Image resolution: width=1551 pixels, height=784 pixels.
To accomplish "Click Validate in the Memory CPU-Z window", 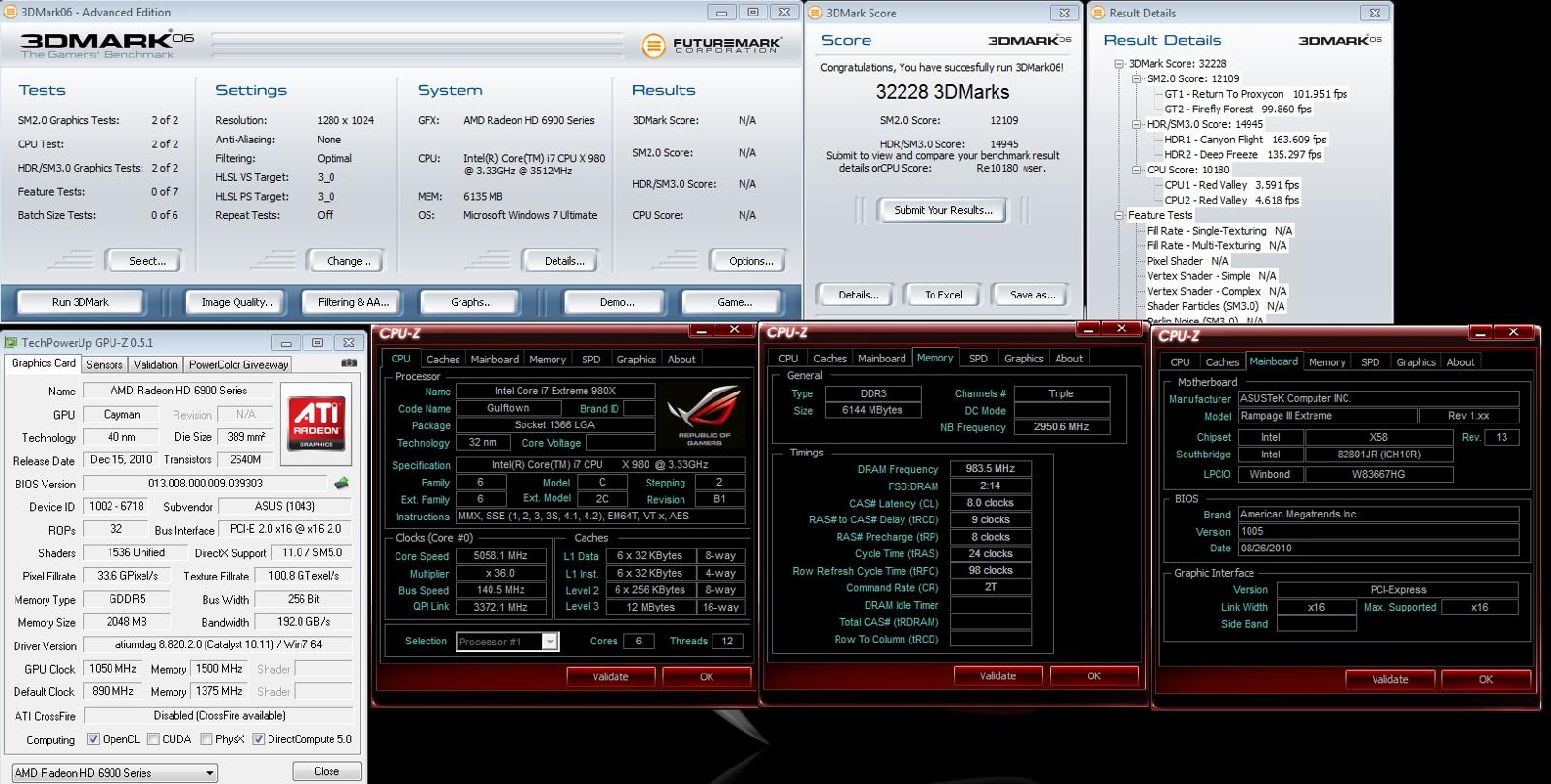I will [997, 675].
